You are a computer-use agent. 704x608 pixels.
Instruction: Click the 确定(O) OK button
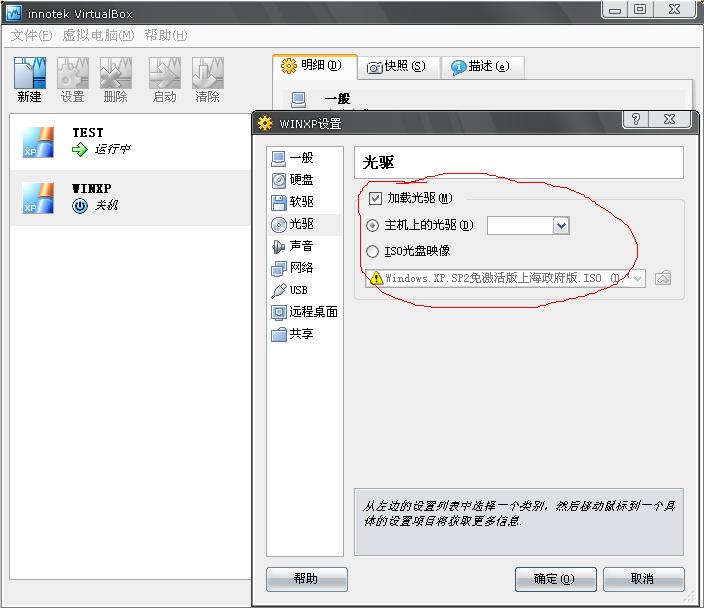555,579
